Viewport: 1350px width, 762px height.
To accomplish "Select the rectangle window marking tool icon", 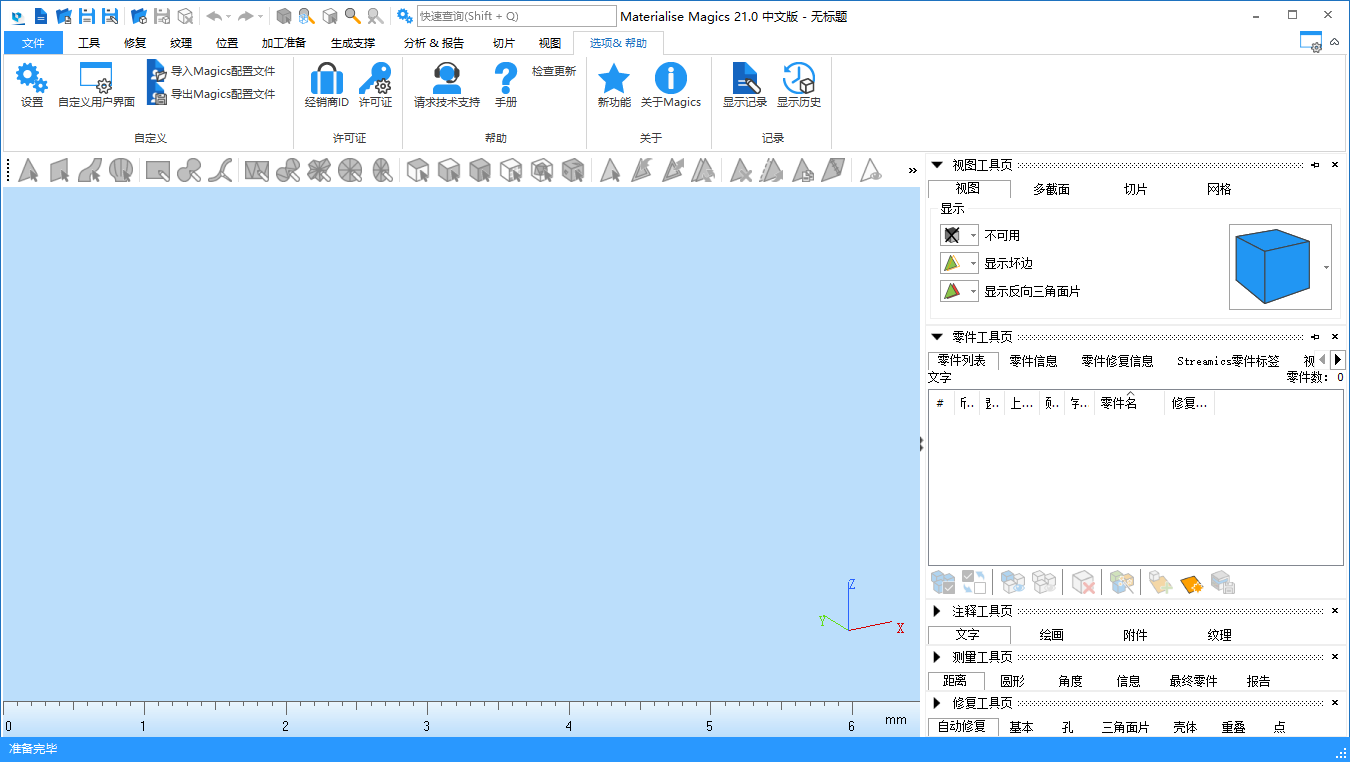I will pyautogui.click(x=158, y=171).
